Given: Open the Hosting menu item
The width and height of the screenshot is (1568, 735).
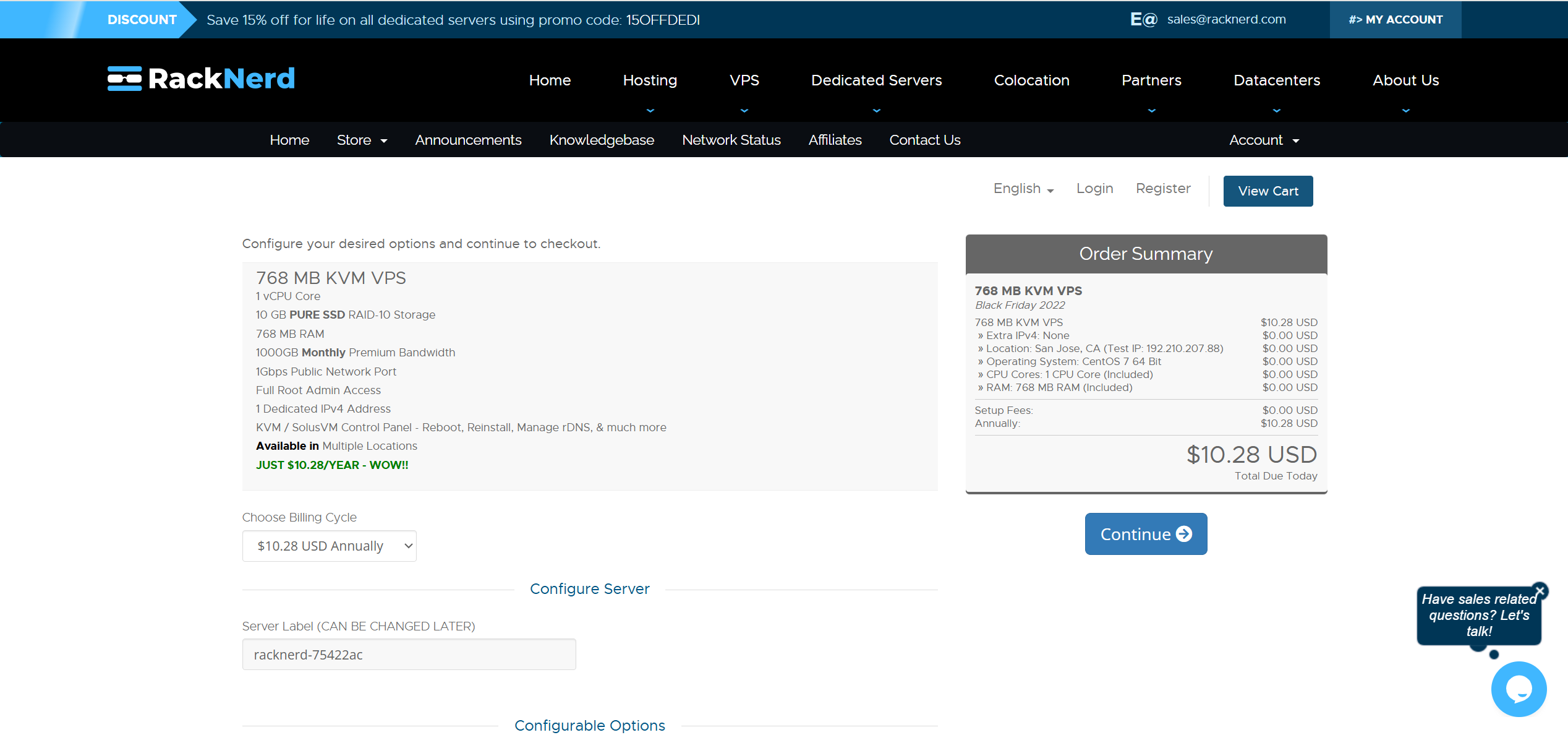Looking at the screenshot, I should (x=650, y=80).
